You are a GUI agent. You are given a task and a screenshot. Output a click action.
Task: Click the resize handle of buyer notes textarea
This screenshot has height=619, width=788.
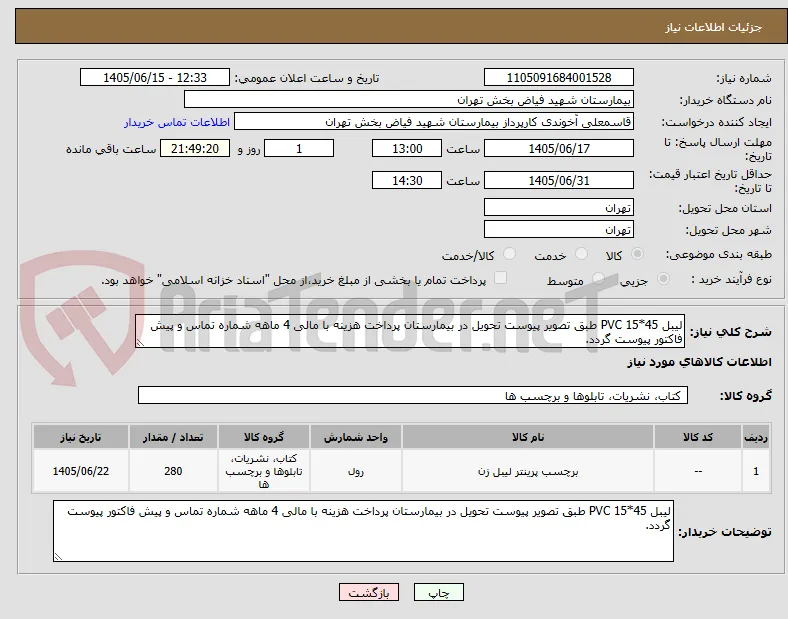click(x=58, y=556)
